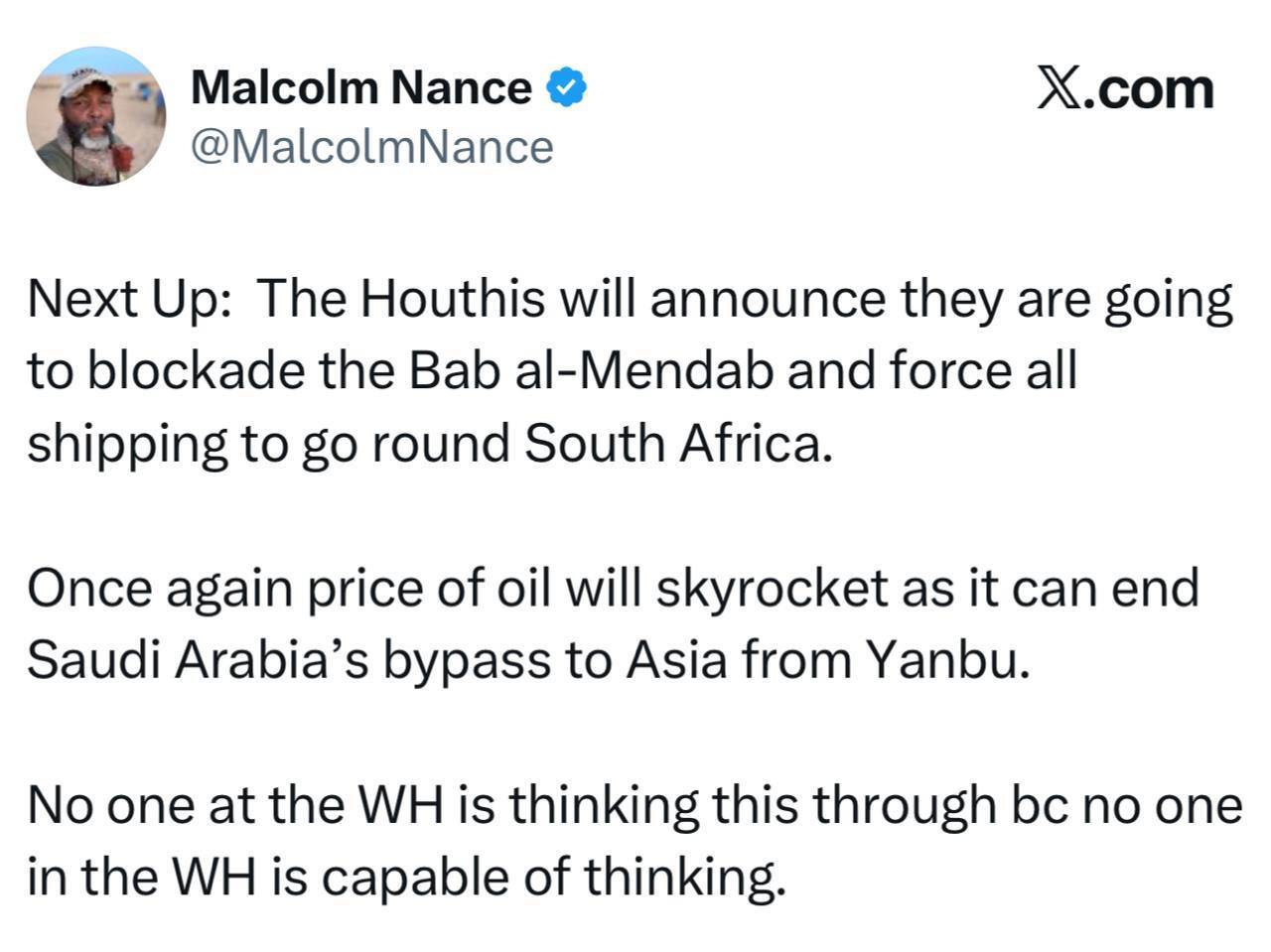This screenshot has height=952, width=1271.
Task: Click the words "South Africa."
Action: (675, 445)
